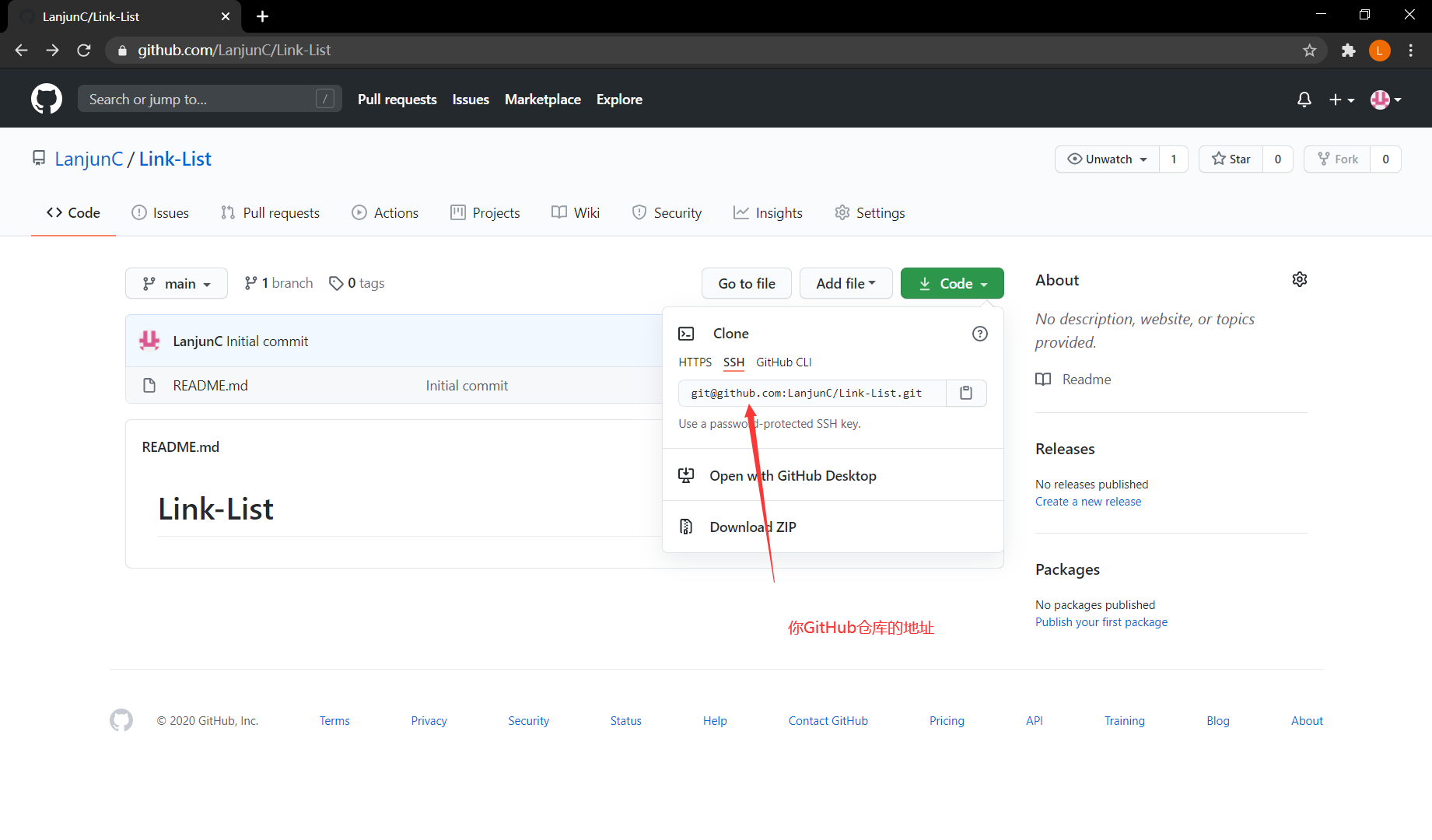Image resolution: width=1432 pixels, height=840 pixels.
Task: Open the Unwatch dropdown
Action: [x=1107, y=159]
